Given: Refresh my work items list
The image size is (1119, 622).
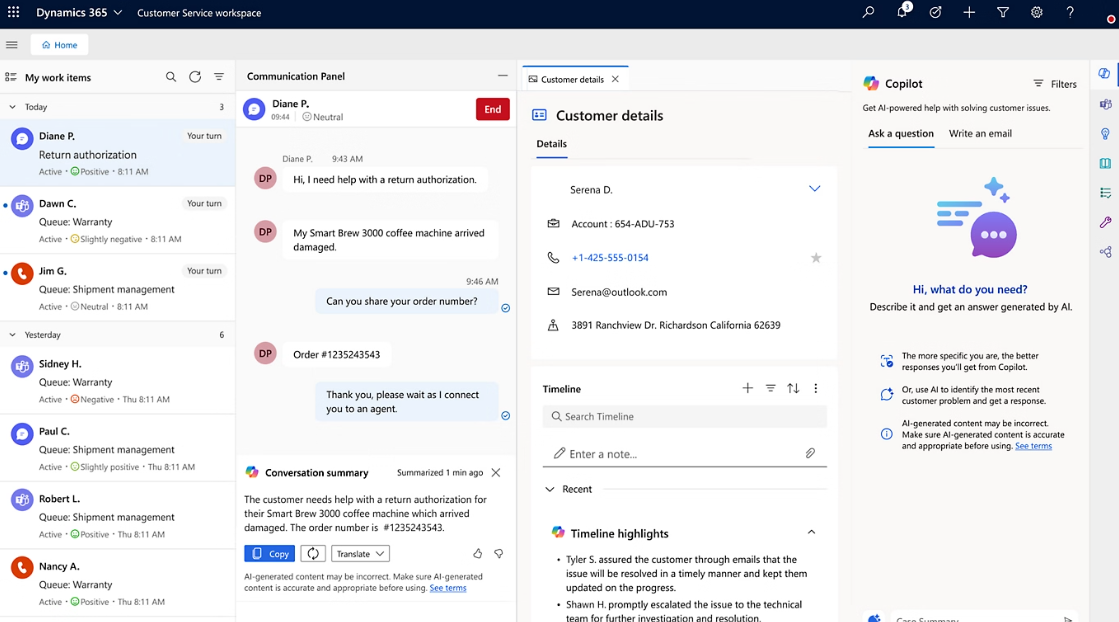Looking at the screenshot, I should click(195, 77).
